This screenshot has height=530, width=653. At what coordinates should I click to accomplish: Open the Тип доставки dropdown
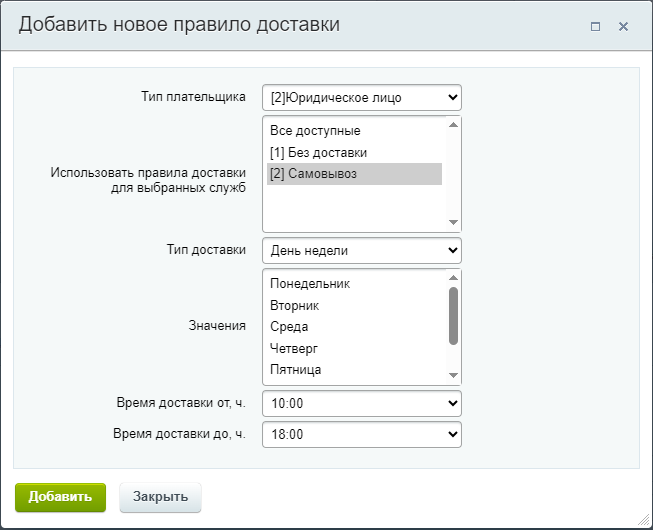pyautogui.click(x=362, y=251)
